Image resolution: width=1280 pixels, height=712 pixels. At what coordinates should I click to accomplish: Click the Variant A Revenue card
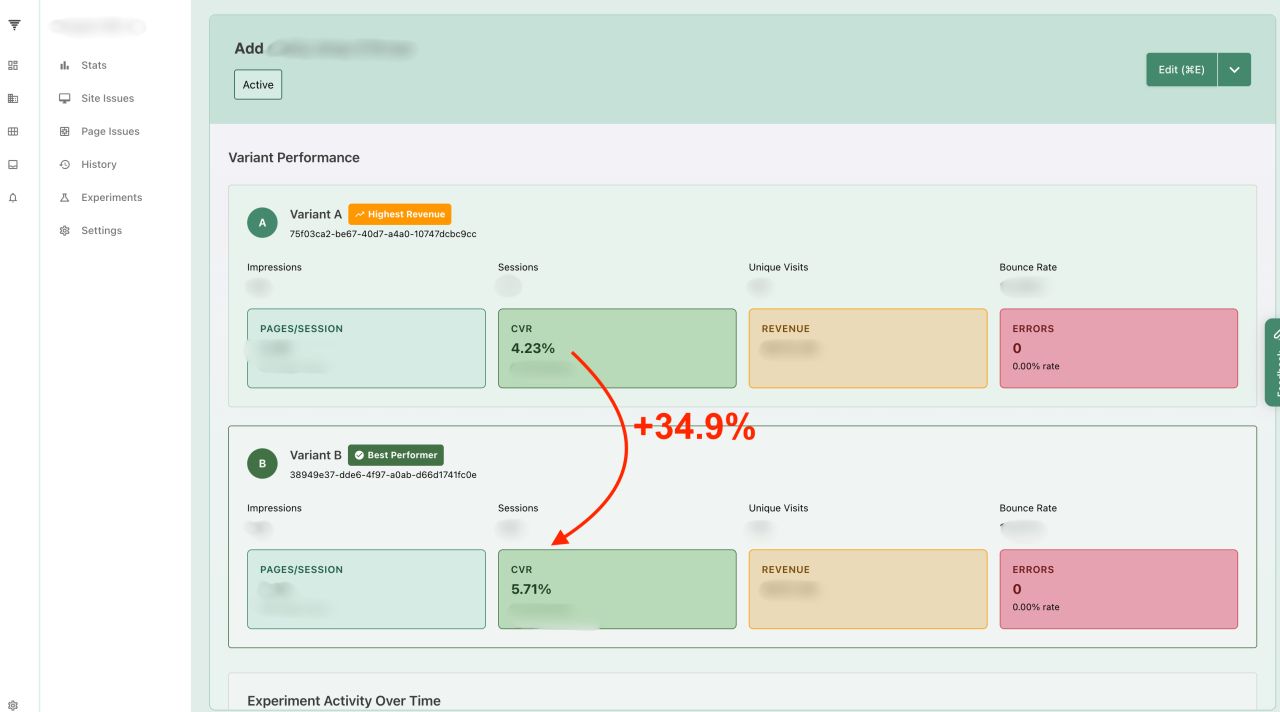pos(868,348)
